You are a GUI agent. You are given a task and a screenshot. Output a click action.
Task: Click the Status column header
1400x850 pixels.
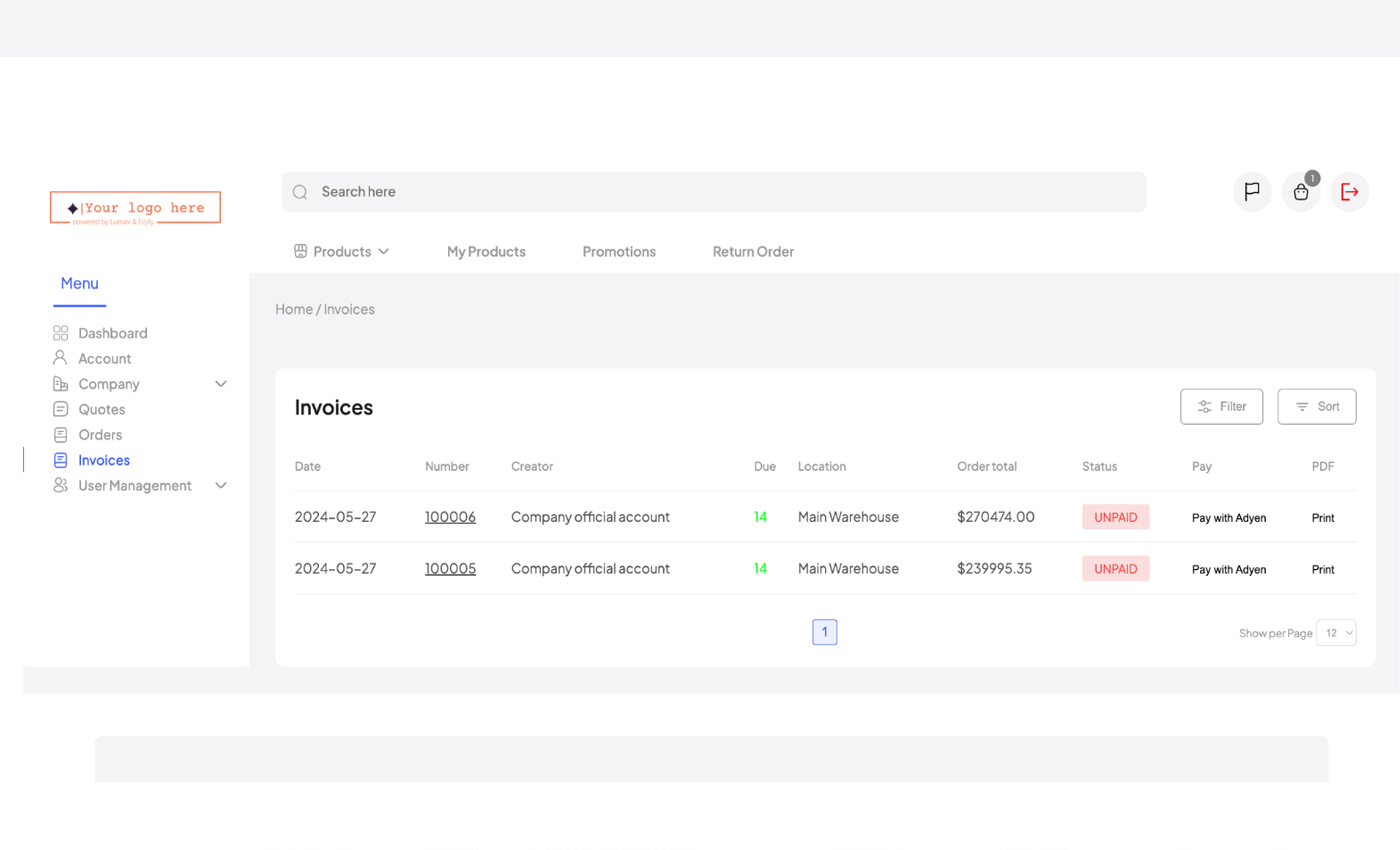[x=1100, y=466]
